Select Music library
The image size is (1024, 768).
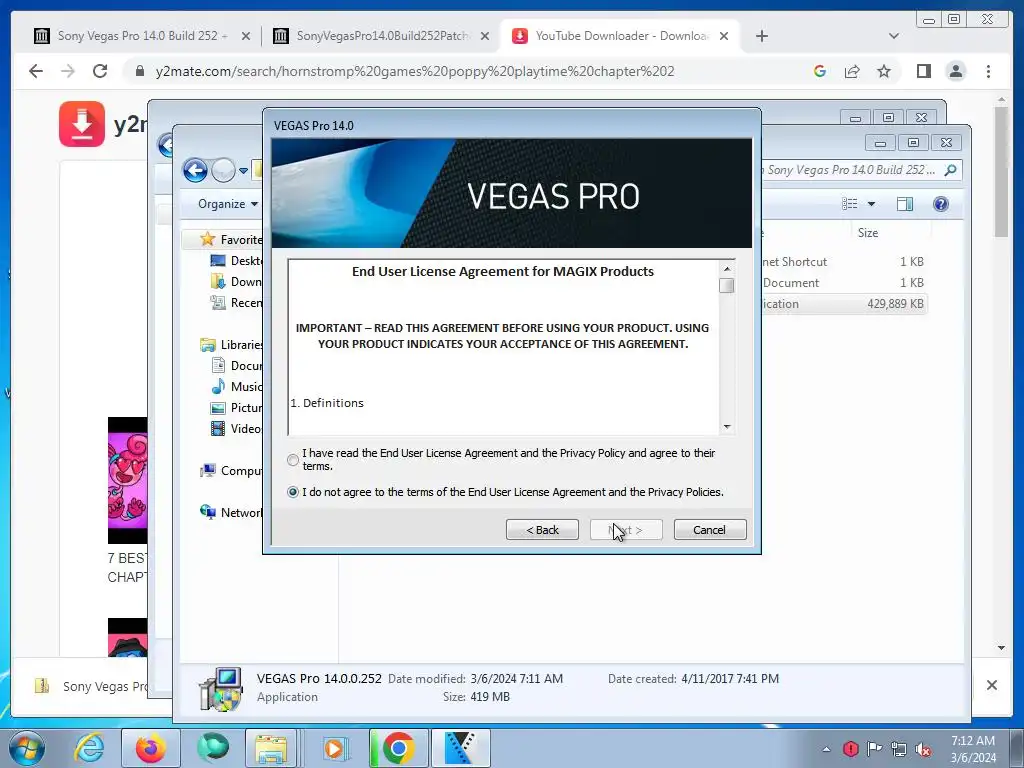(236, 386)
